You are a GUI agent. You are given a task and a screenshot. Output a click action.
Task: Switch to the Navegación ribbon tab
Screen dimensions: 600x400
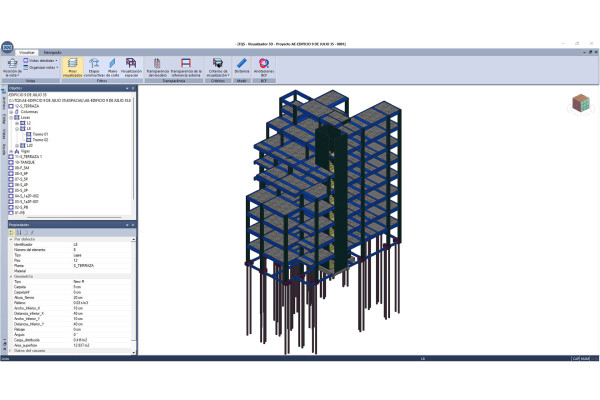pyautogui.click(x=52, y=52)
